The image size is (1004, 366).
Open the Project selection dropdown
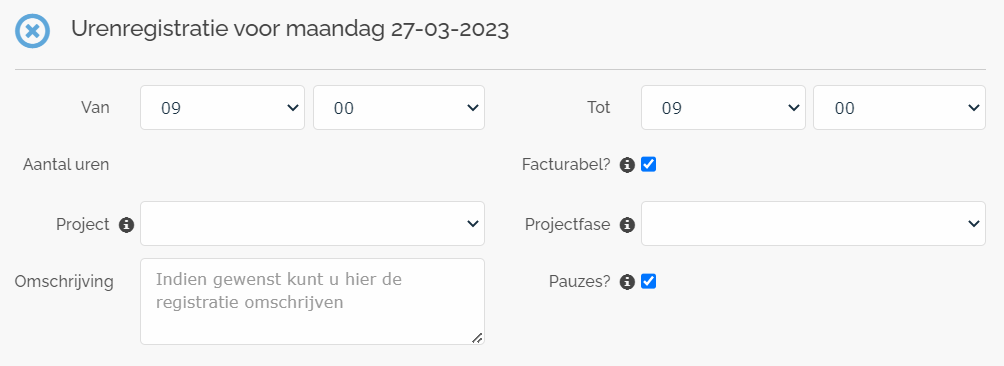click(312, 223)
